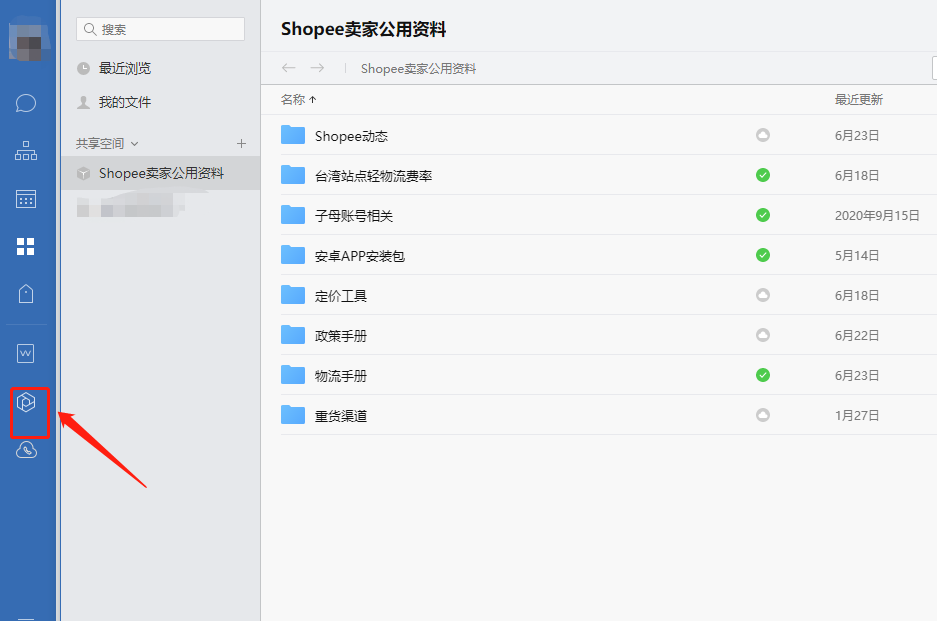Image resolution: width=937 pixels, height=621 pixels.
Task: Click folder icon of 台湾站点轻物流费率
Action: click(293, 175)
